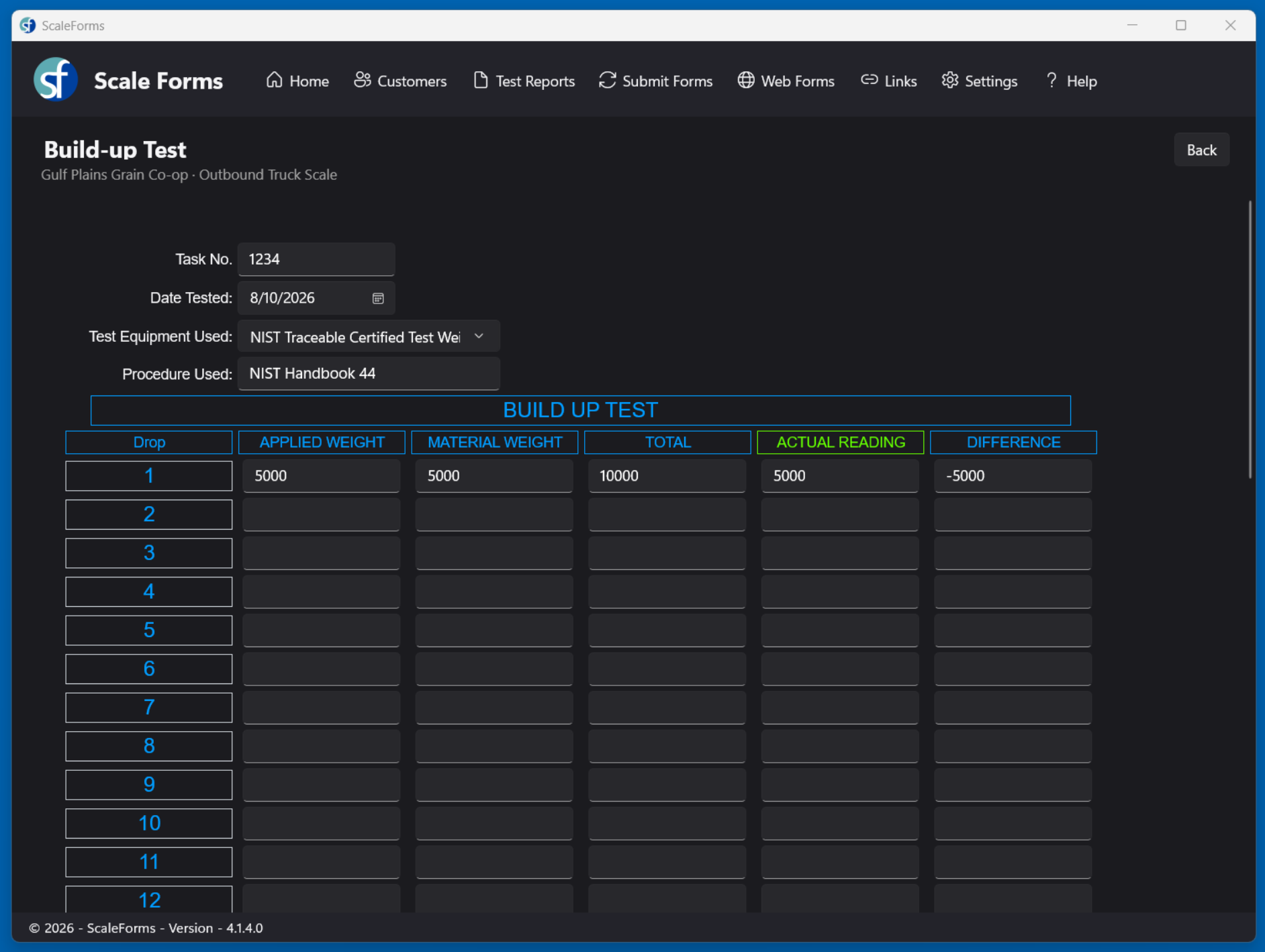Select Drop 1 Difference cell -5000
This screenshot has width=1265, height=952.
(x=1013, y=476)
